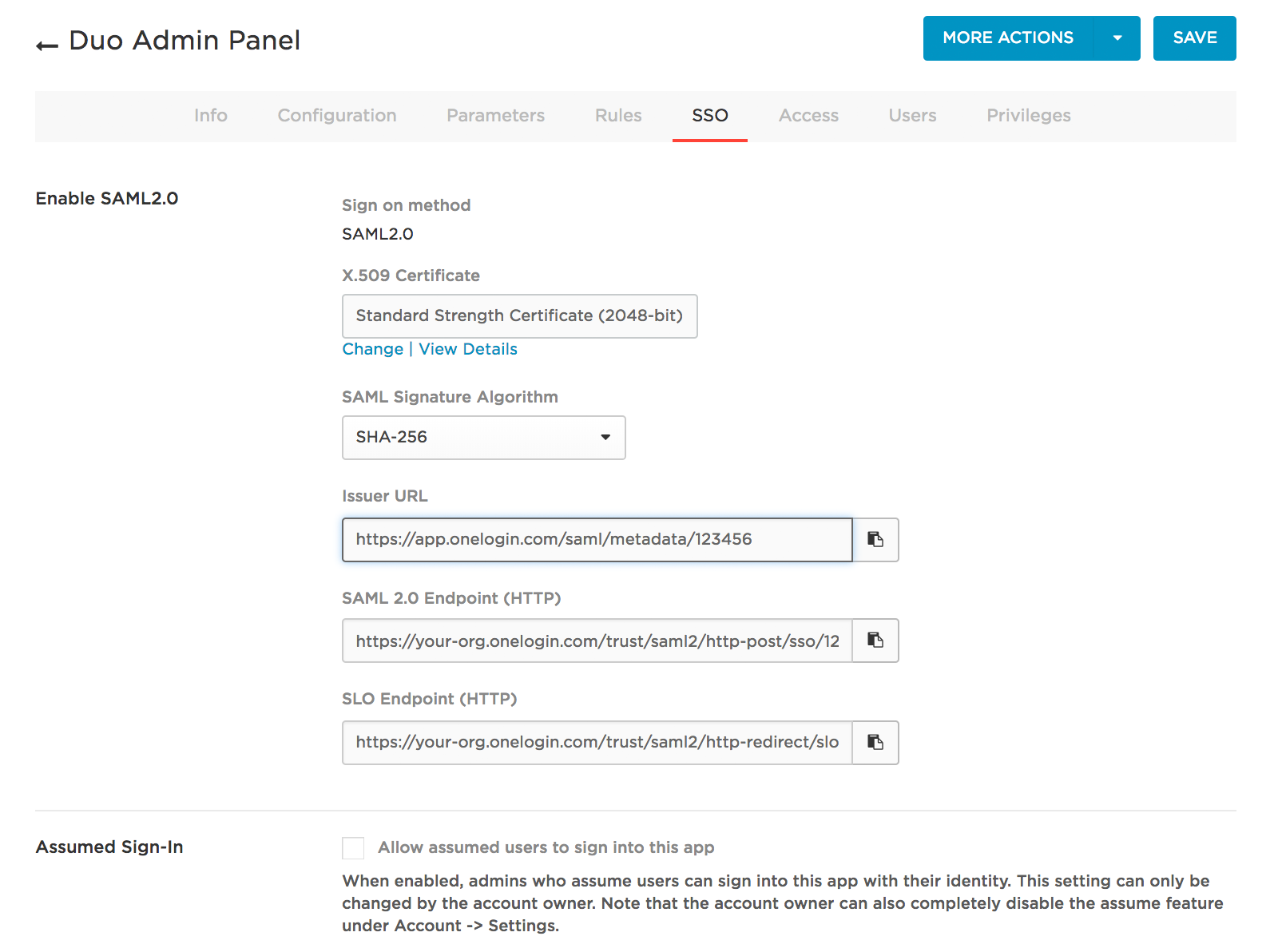
Task: Copy the Issuer URL to clipboard
Action: point(875,540)
